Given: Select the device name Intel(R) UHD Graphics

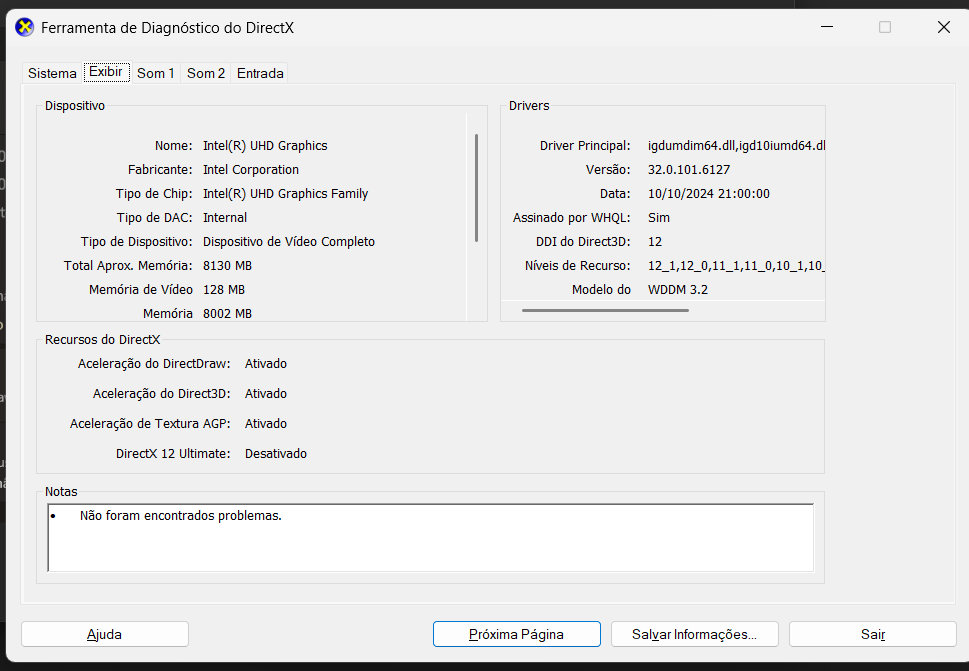Looking at the screenshot, I should [265, 146].
